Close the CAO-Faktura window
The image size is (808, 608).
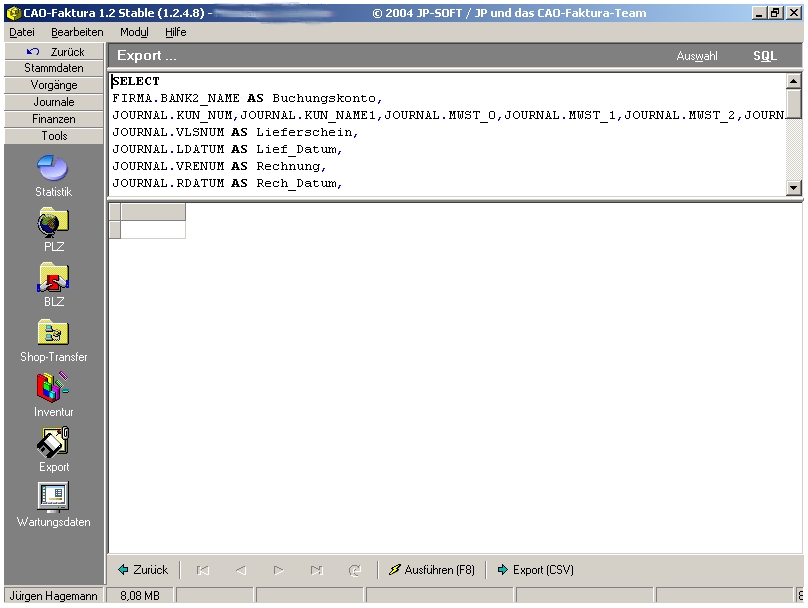coord(794,13)
